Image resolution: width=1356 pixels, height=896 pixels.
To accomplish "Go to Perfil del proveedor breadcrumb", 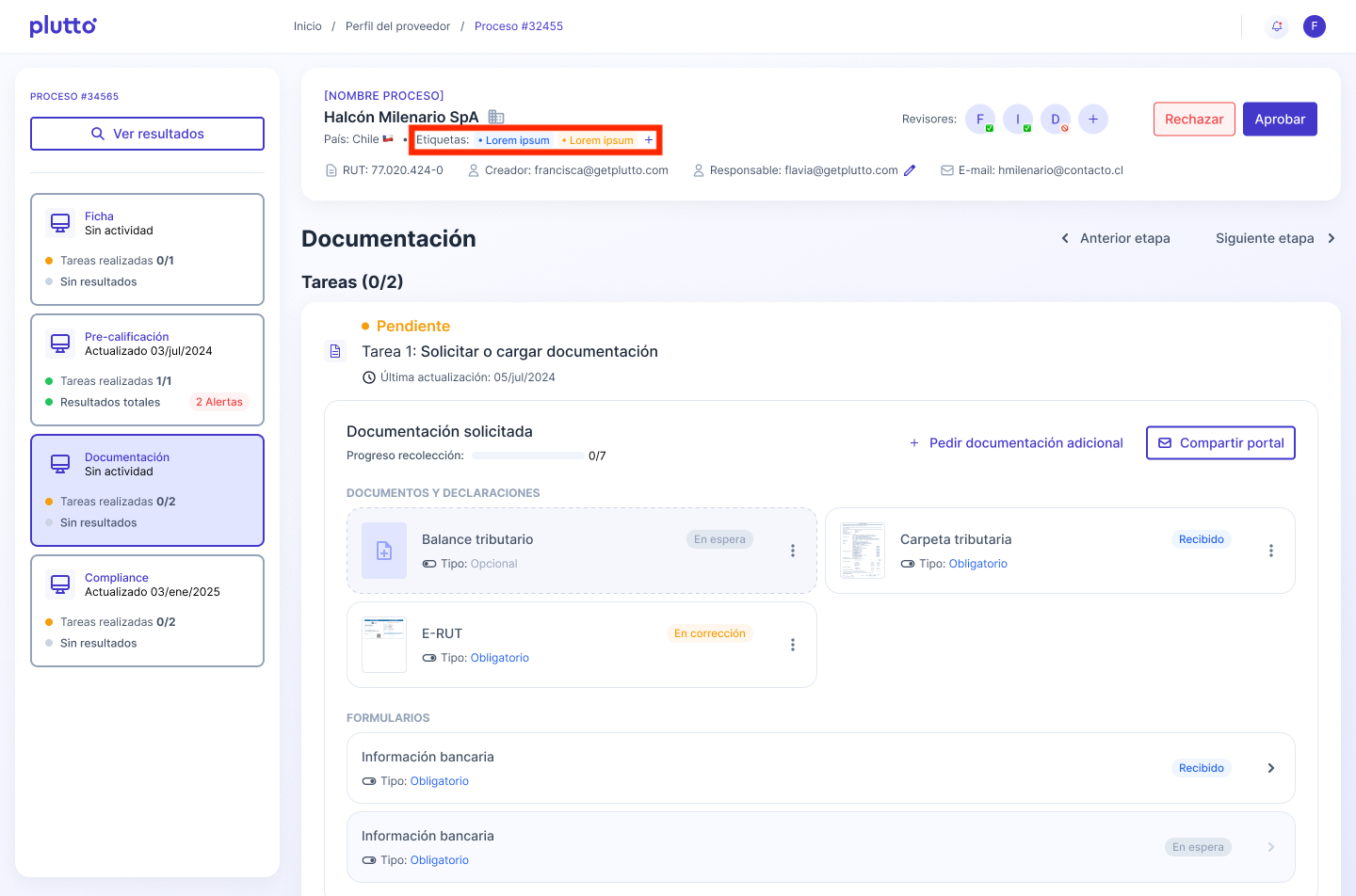I will click(397, 26).
